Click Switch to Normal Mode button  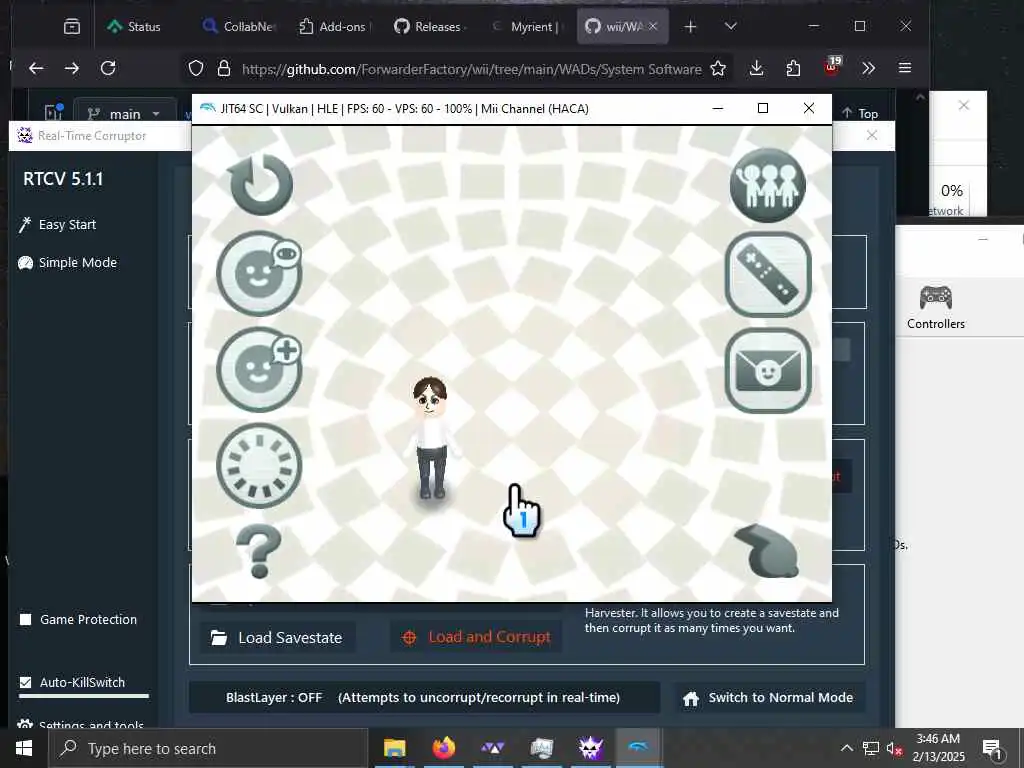tap(768, 697)
